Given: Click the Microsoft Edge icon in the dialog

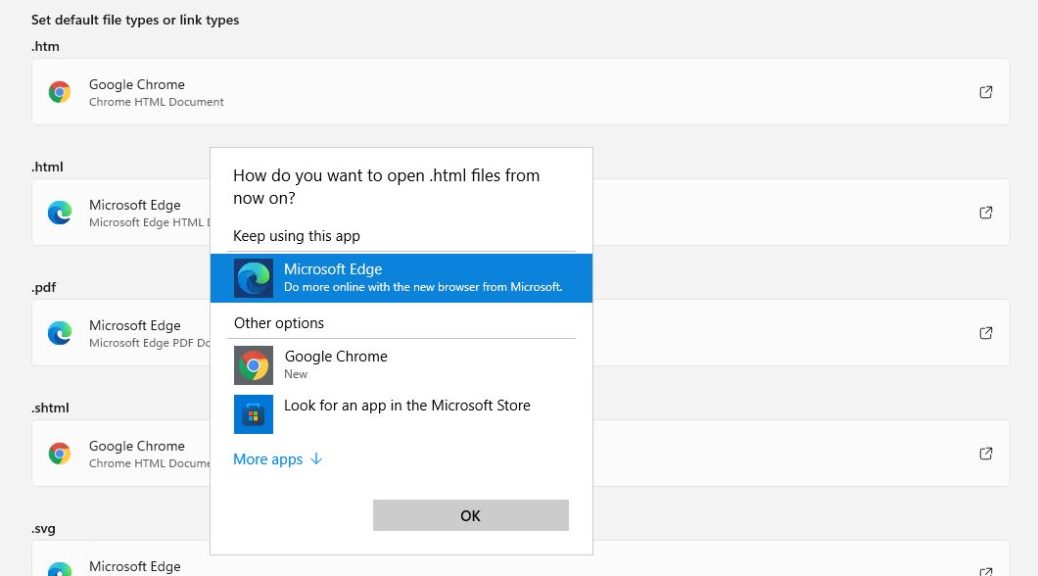Looking at the screenshot, I should click(x=253, y=278).
